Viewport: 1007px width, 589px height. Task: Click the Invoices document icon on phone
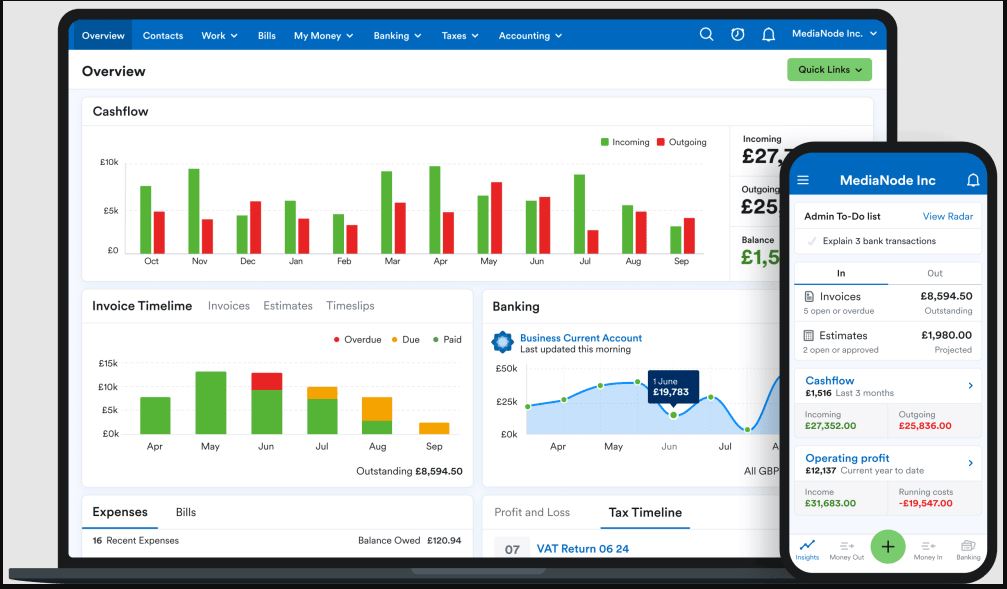click(809, 296)
